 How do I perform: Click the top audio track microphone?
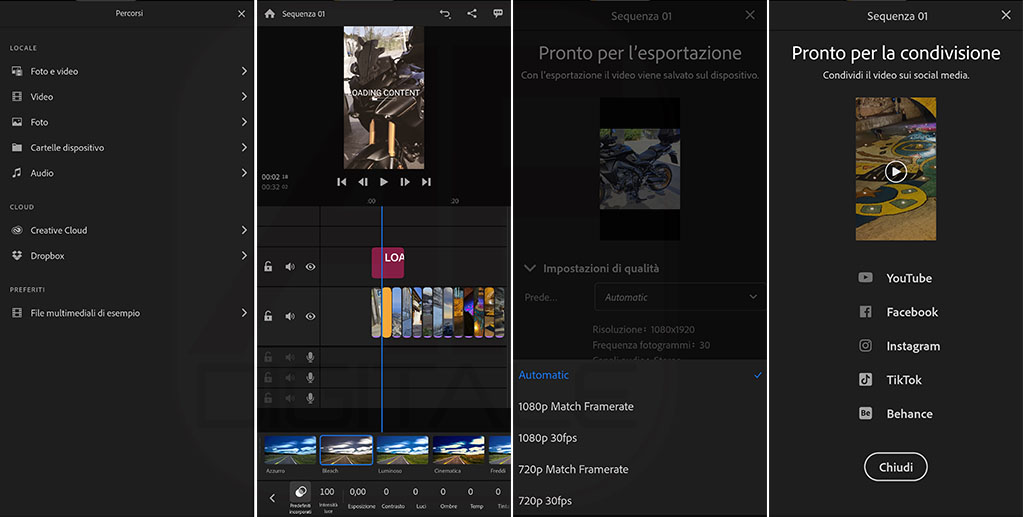[310, 357]
